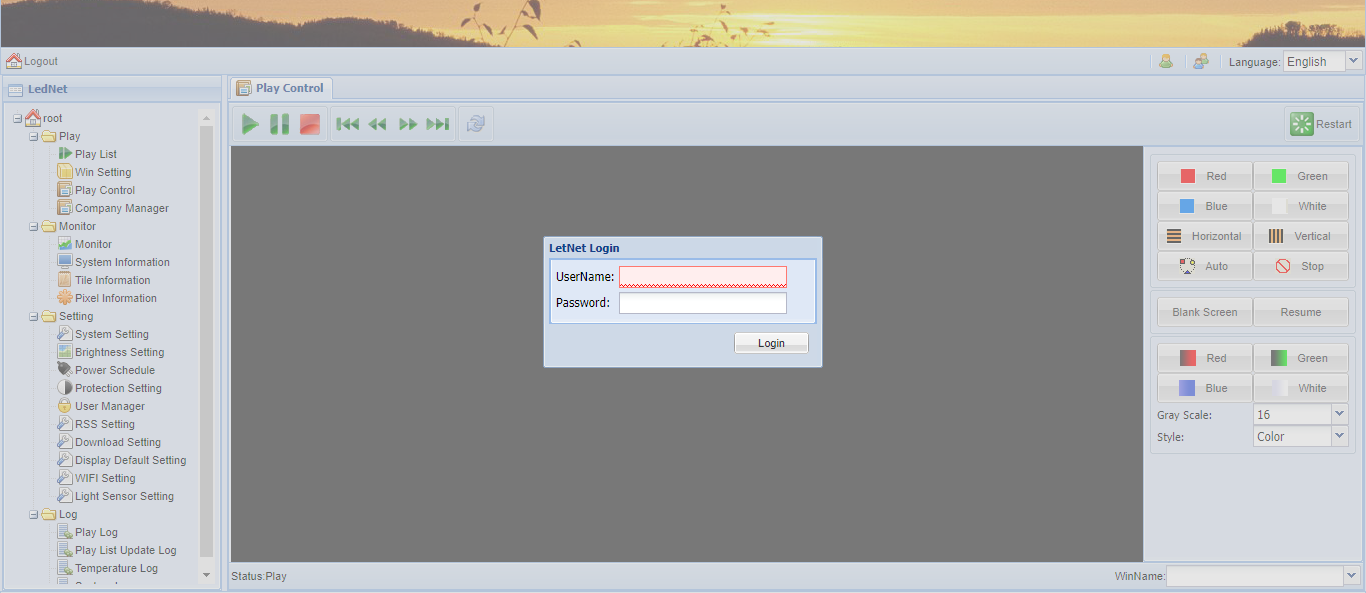Image resolution: width=1366 pixels, height=593 pixels.
Task: Skip to the last item icon
Action: 438,124
